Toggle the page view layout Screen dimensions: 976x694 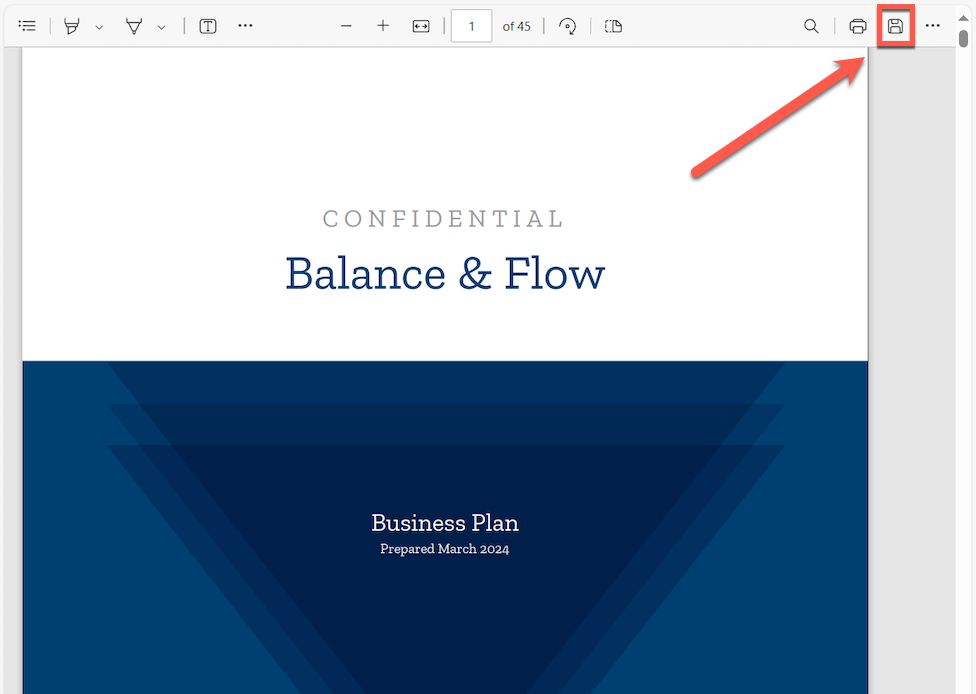pos(614,26)
